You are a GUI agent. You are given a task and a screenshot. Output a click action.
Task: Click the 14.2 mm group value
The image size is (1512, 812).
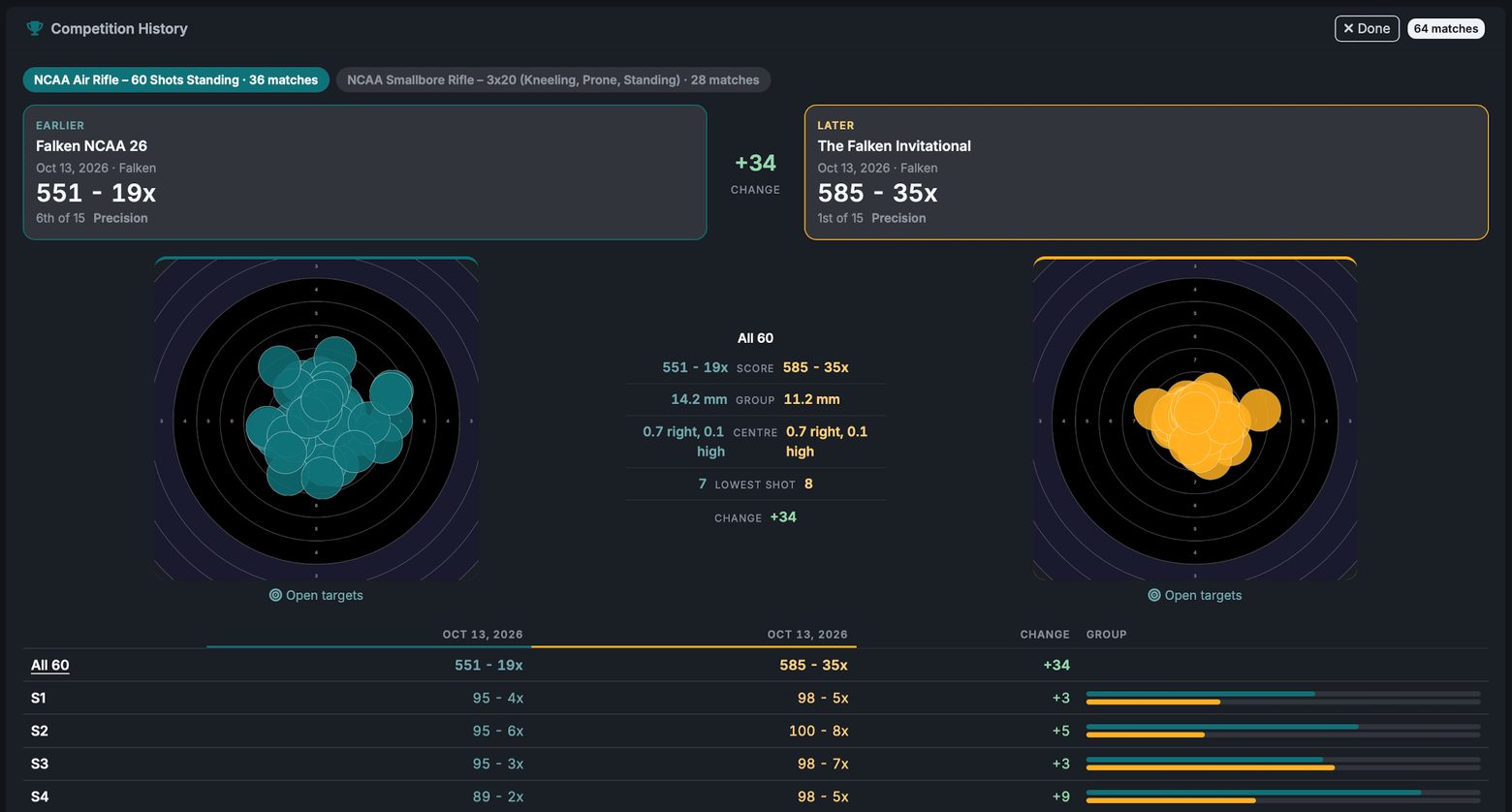(x=699, y=399)
